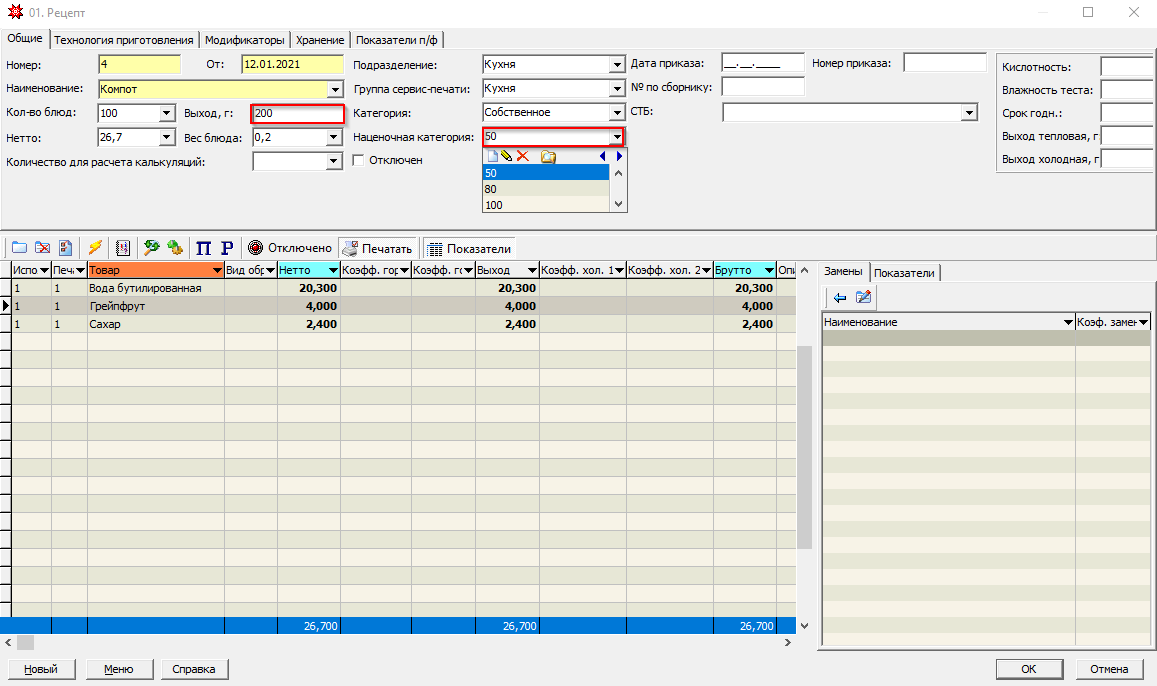Open the Хранение tab
Screen dimensions: 1157x686
pyautogui.click(x=320, y=40)
